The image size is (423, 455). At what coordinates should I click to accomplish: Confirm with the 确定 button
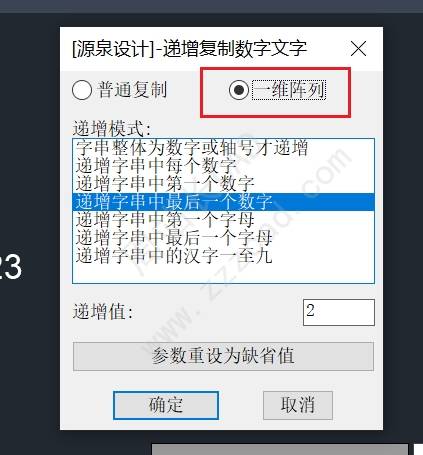coord(166,405)
